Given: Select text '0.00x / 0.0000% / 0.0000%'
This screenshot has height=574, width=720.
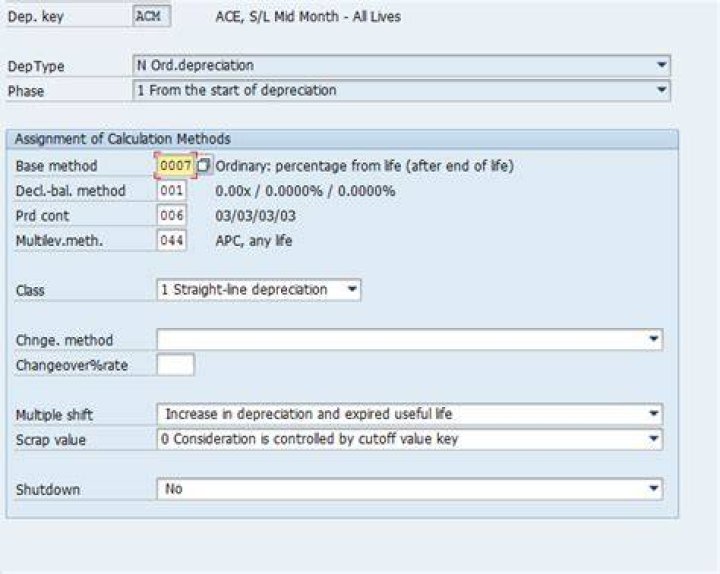Looking at the screenshot, I should pos(305,191).
